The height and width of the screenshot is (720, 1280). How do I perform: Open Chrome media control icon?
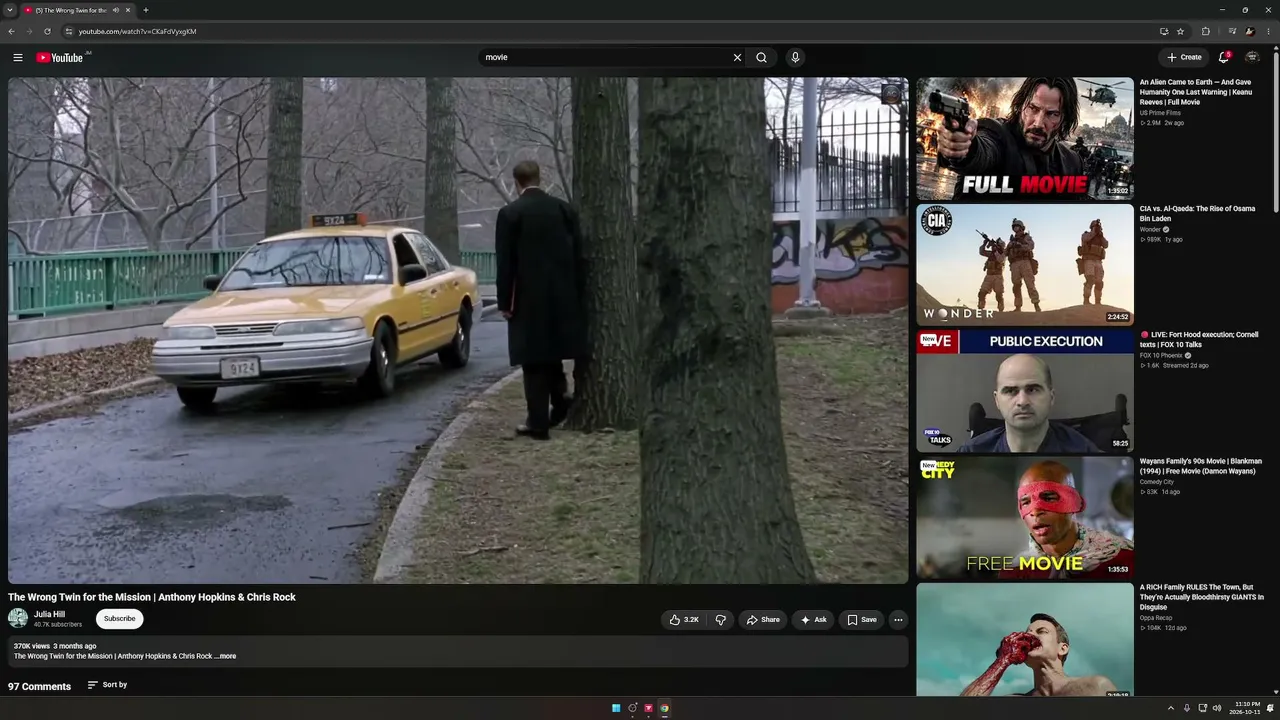(1232, 31)
